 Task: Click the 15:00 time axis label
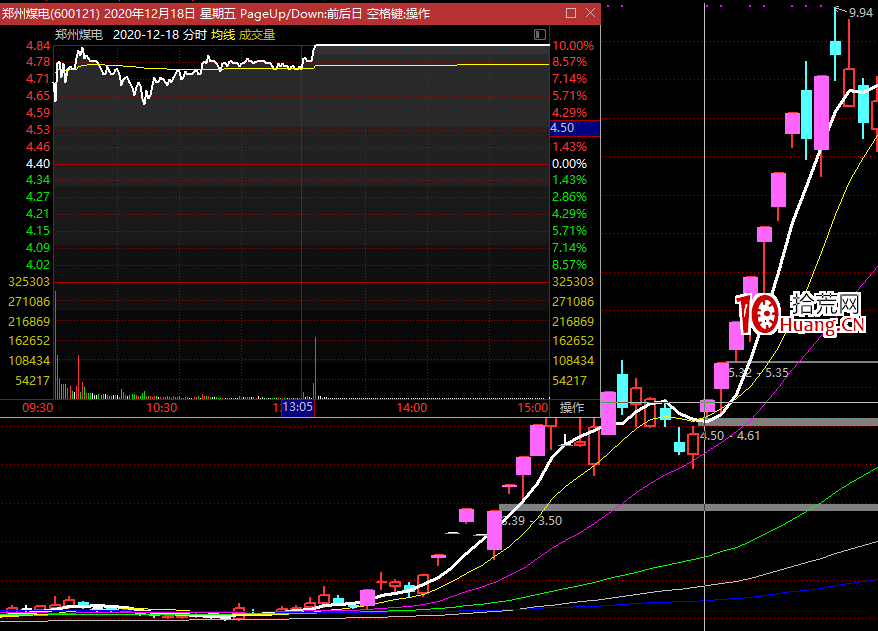coord(534,408)
